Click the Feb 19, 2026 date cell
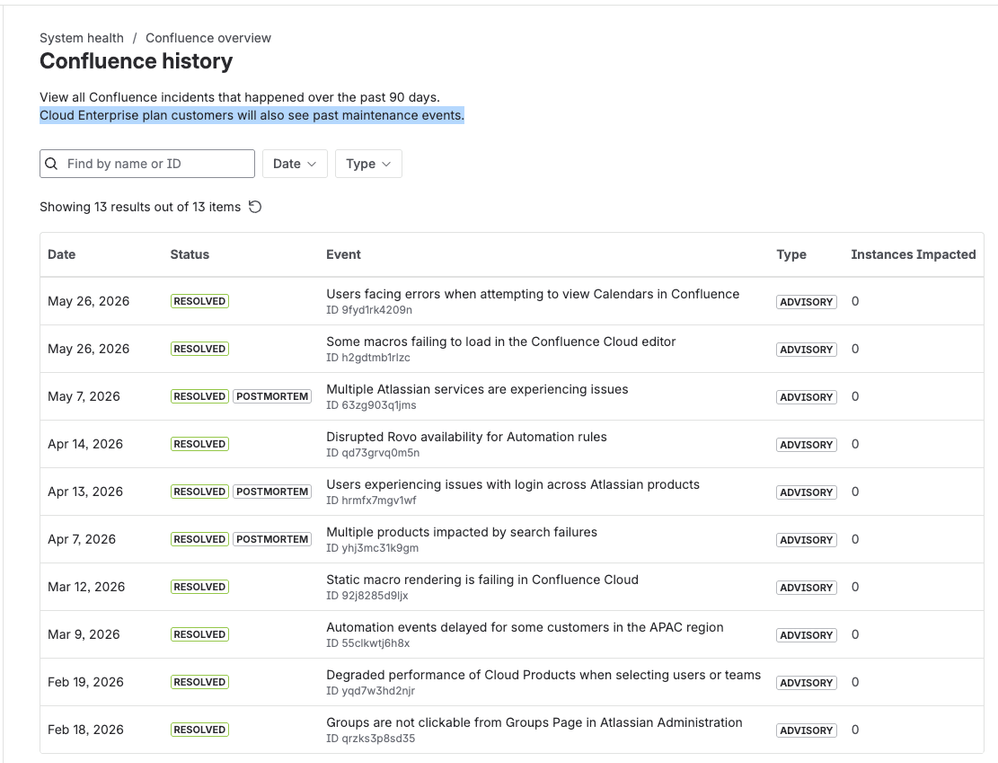The image size is (998, 763). point(86,682)
